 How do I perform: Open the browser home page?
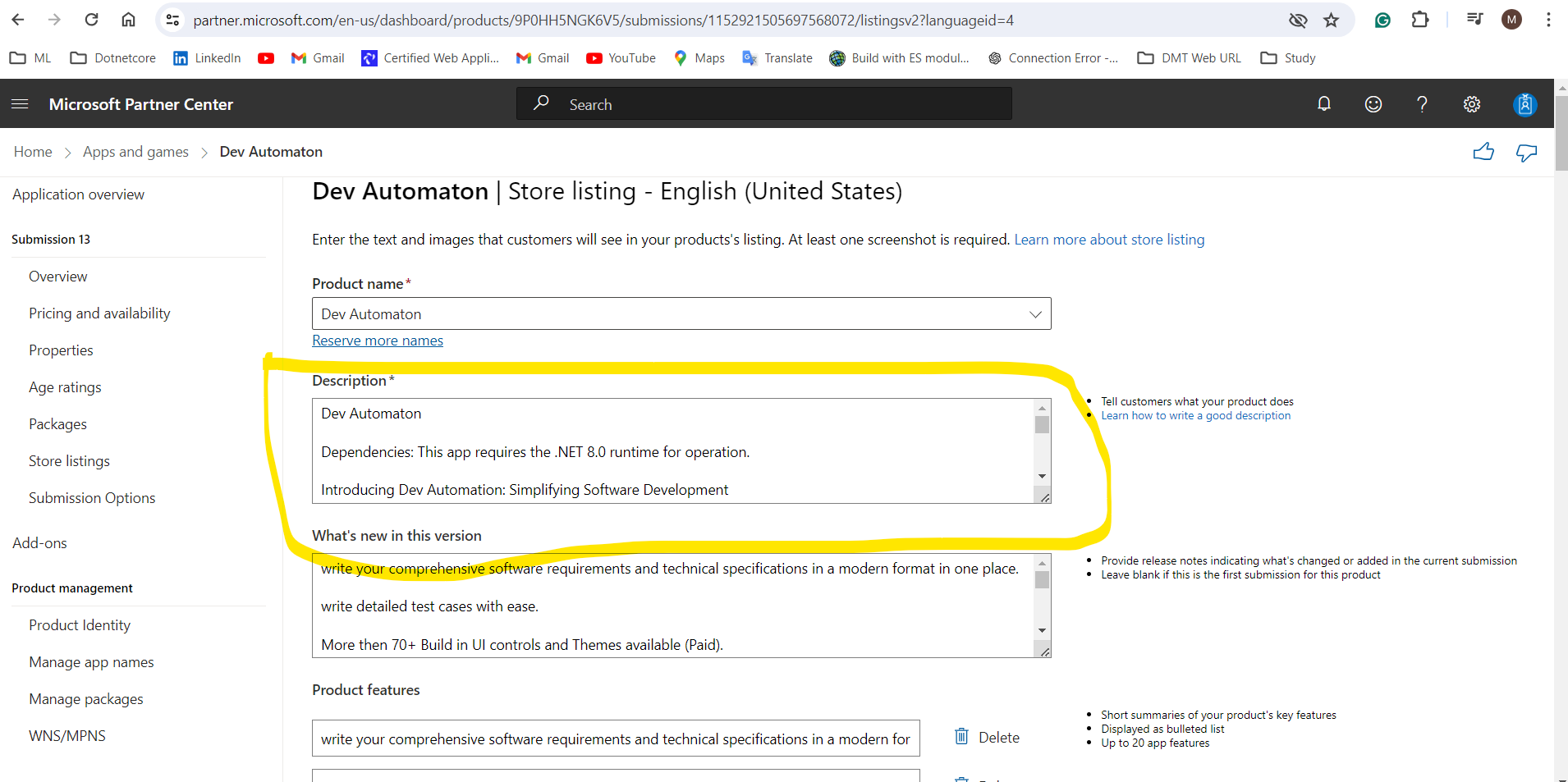click(x=128, y=20)
